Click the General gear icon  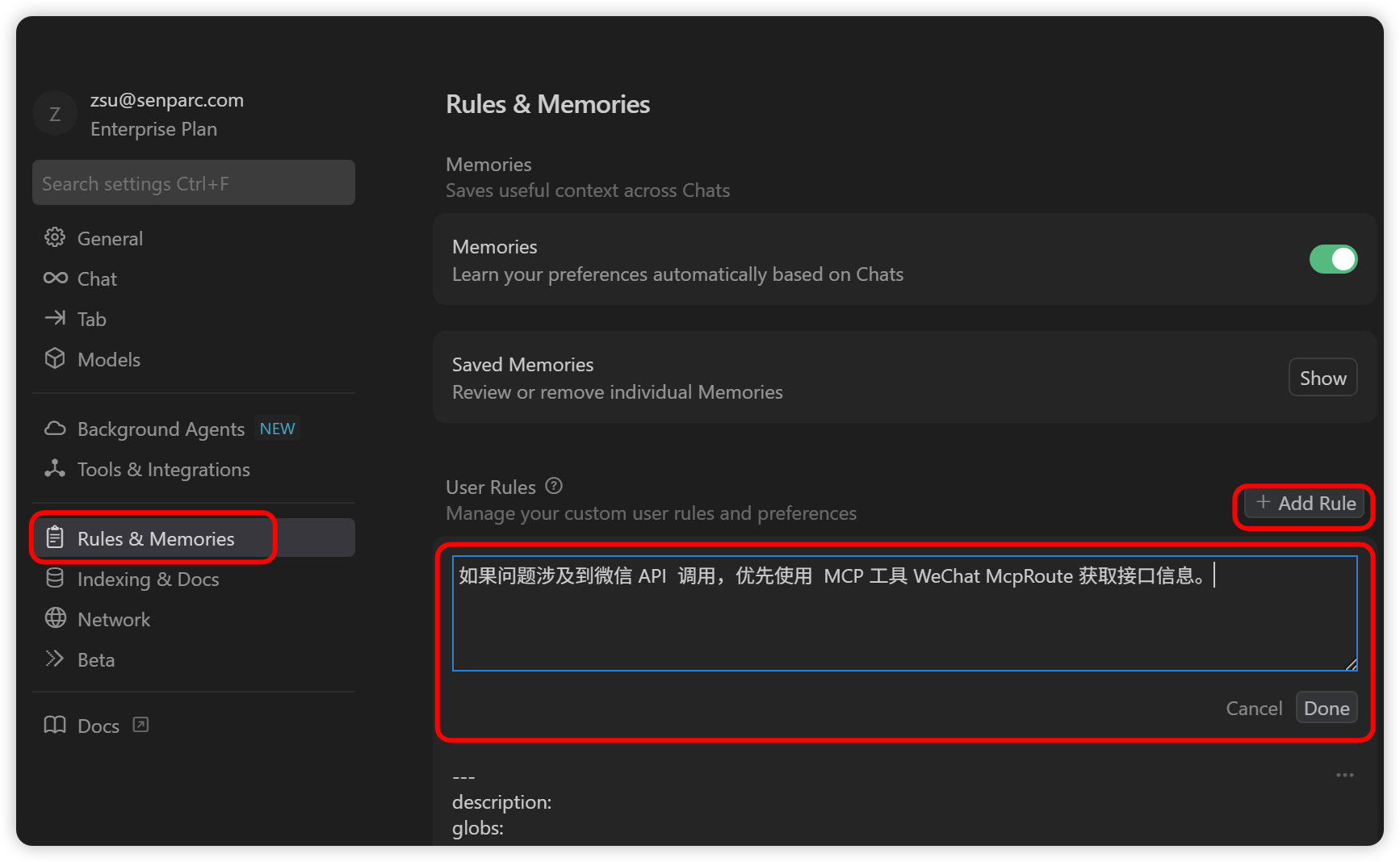(x=55, y=238)
